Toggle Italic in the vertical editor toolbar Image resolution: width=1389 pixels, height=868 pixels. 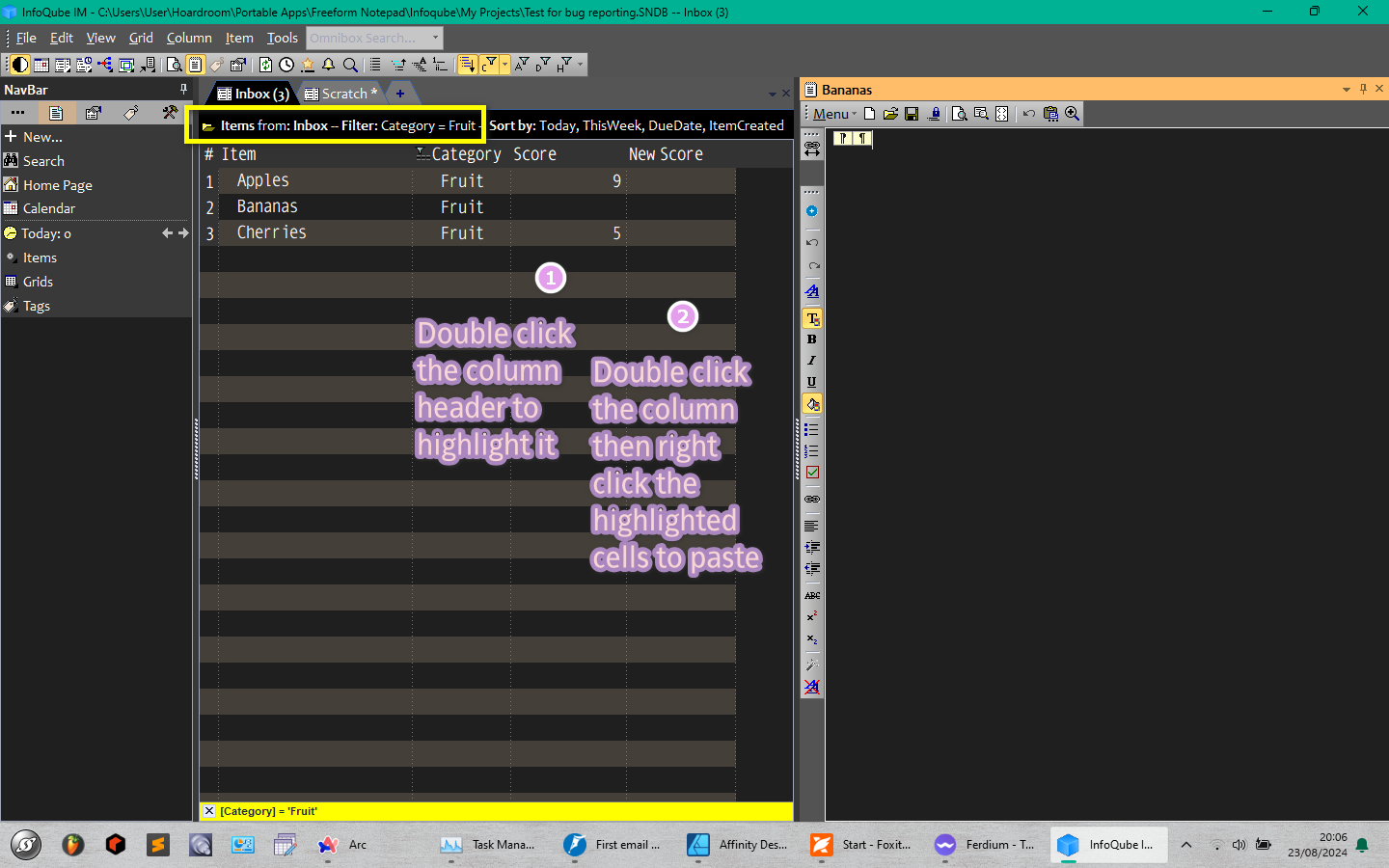[812, 361]
